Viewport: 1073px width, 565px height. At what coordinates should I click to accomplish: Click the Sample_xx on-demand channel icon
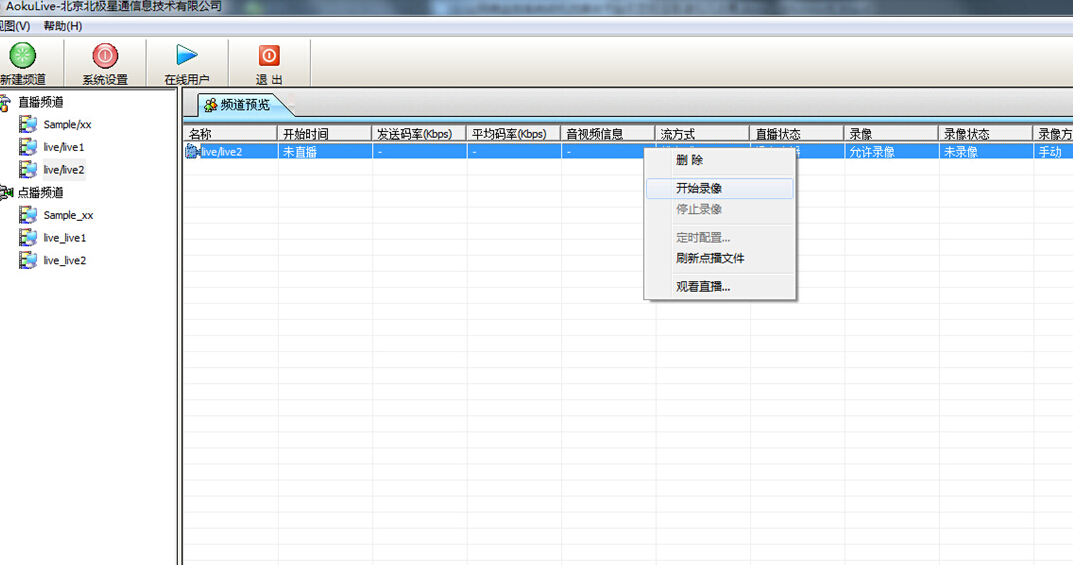coord(28,215)
